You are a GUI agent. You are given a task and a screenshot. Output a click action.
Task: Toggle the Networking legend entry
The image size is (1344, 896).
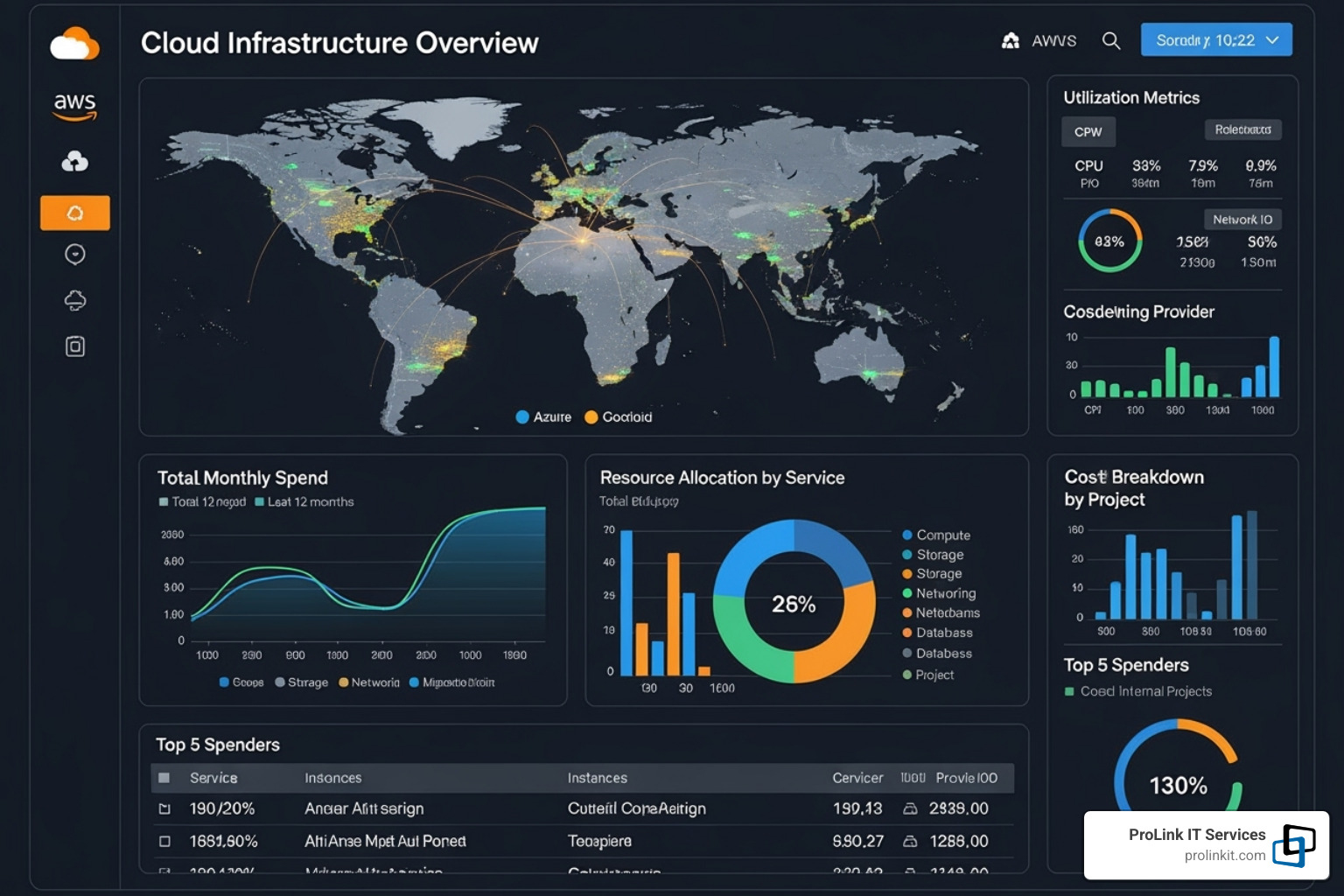(939, 593)
